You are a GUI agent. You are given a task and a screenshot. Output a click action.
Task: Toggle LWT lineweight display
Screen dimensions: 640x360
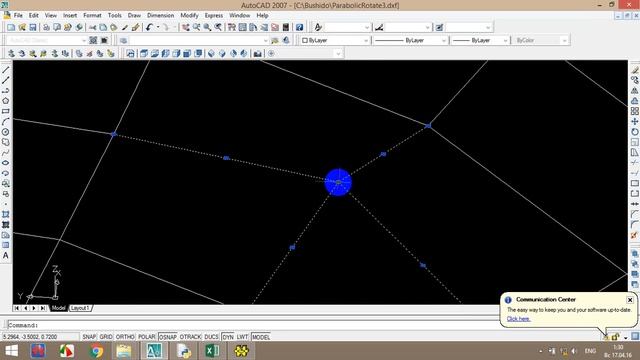242,337
